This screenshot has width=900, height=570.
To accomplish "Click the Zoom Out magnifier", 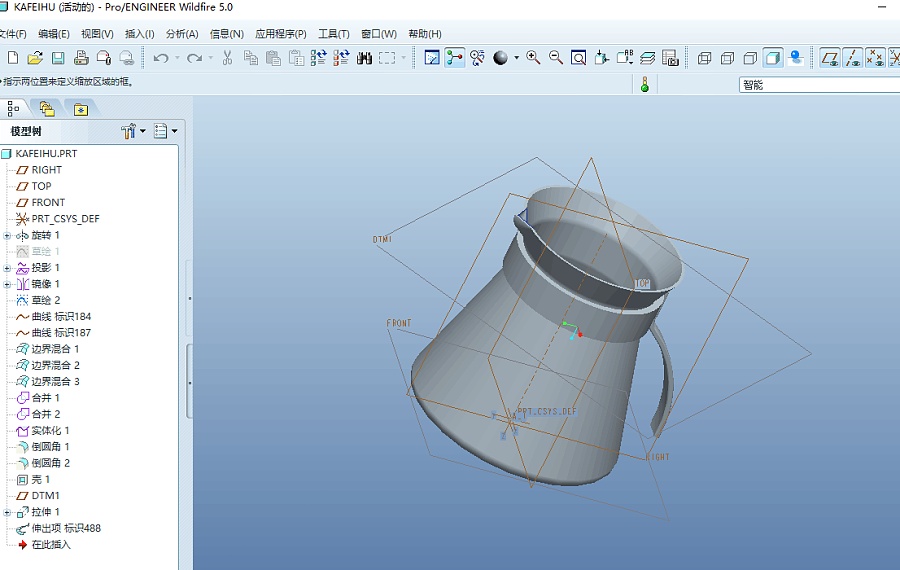I will coord(556,58).
